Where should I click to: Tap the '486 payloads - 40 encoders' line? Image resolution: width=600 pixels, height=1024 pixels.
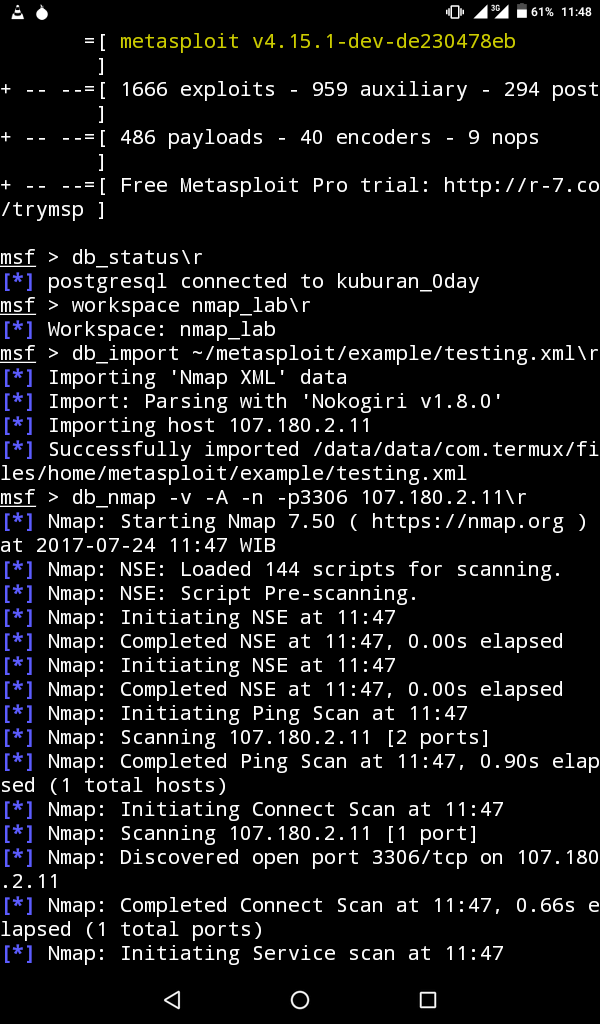(270, 138)
